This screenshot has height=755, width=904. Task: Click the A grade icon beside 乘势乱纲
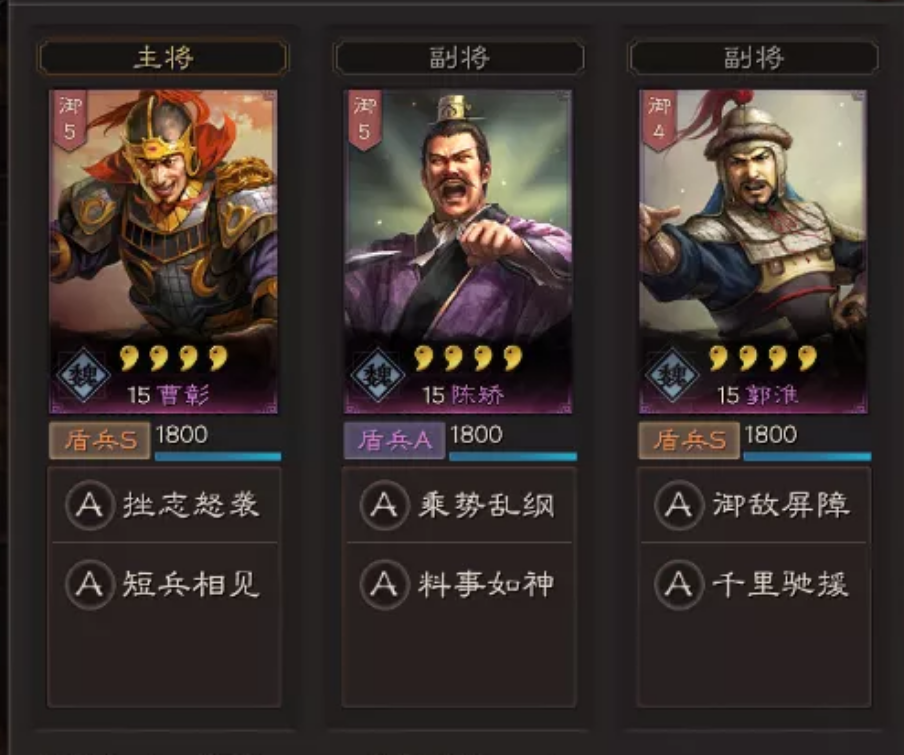tap(384, 505)
